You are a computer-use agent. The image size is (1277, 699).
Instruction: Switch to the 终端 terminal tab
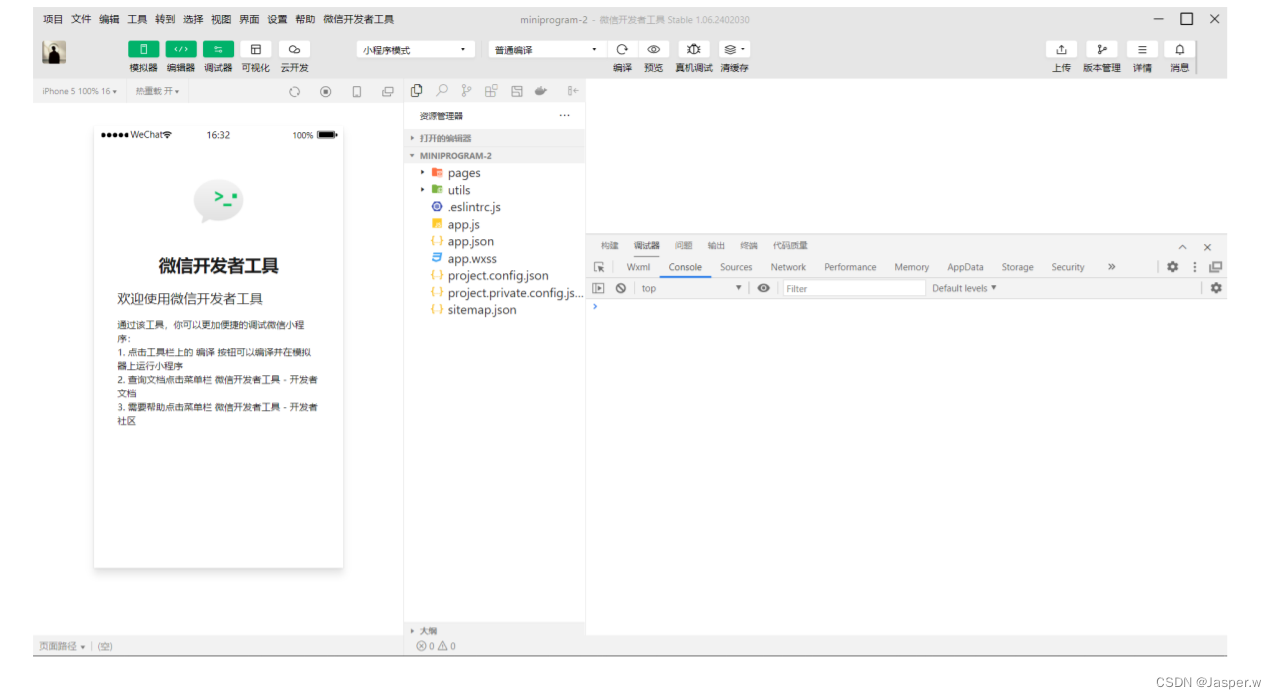[749, 245]
